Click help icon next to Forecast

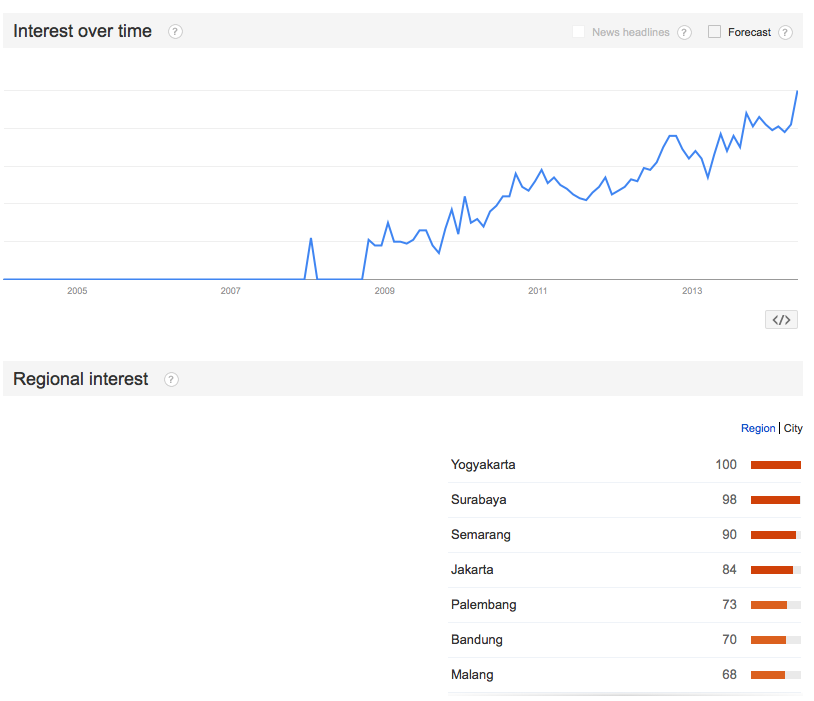(785, 32)
